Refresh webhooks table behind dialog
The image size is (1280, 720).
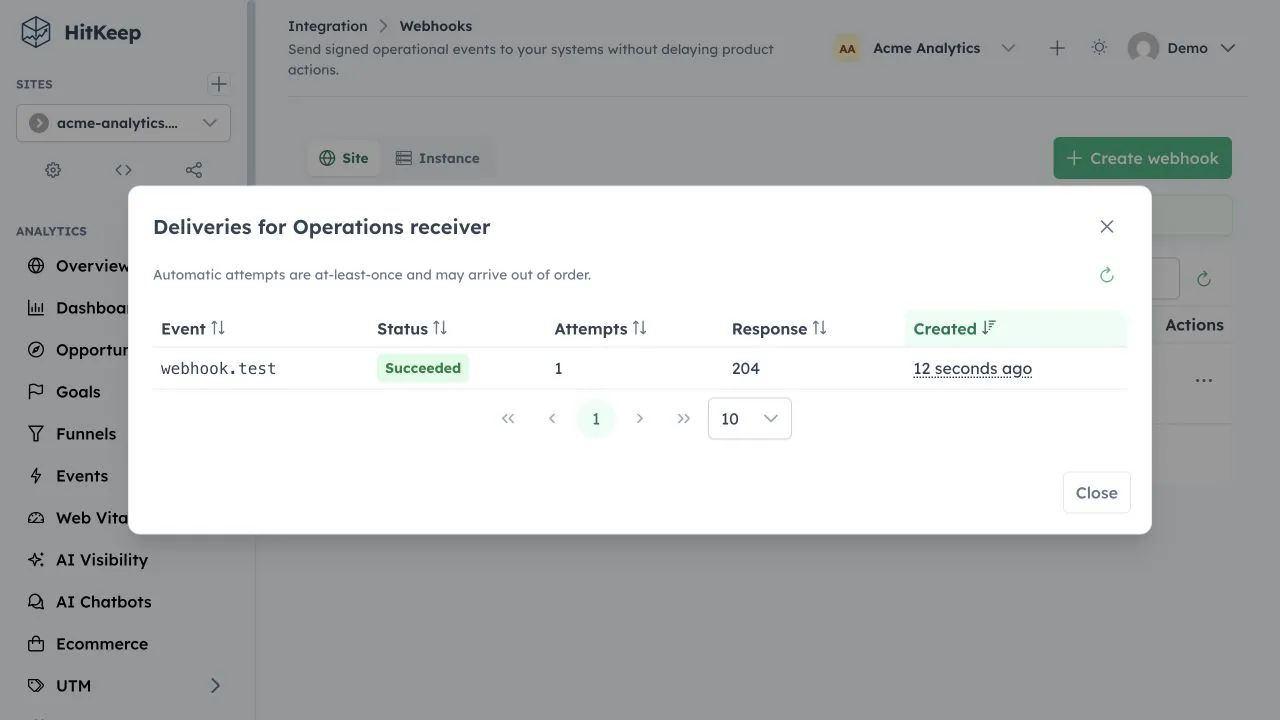click(x=1204, y=279)
